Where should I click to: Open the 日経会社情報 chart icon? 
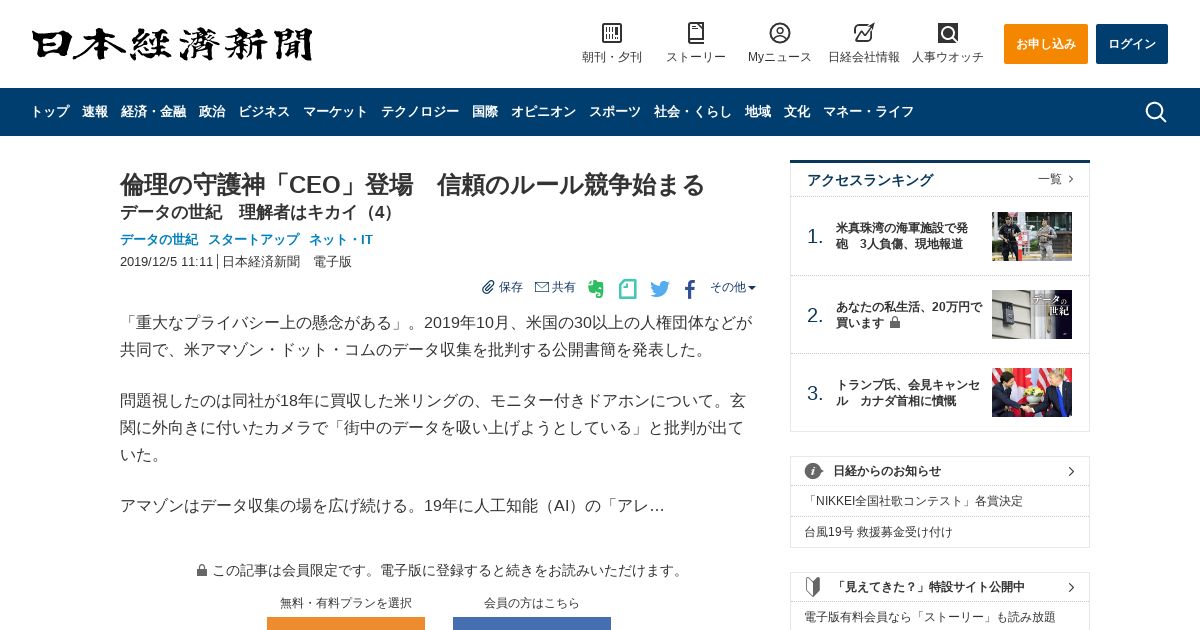tap(864, 33)
